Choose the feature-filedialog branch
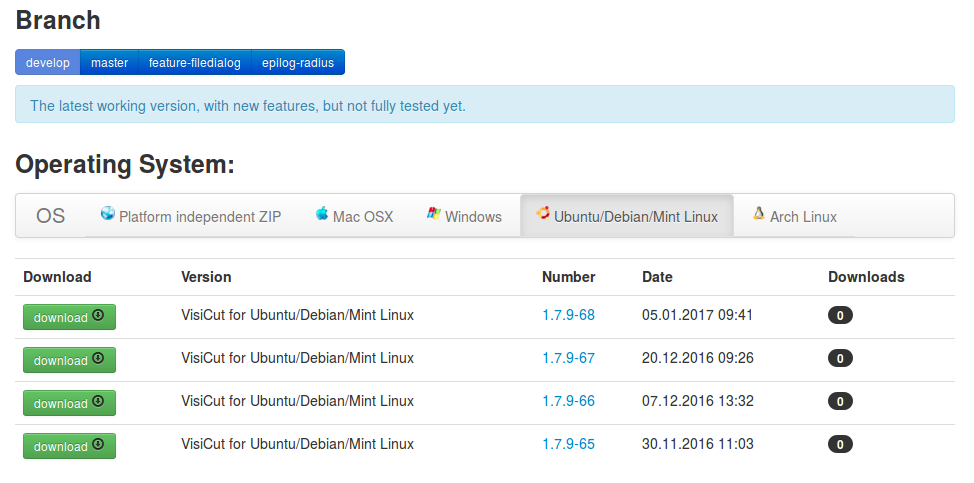Image resolution: width=974 pixels, height=483 pixels. tap(195, 63)
